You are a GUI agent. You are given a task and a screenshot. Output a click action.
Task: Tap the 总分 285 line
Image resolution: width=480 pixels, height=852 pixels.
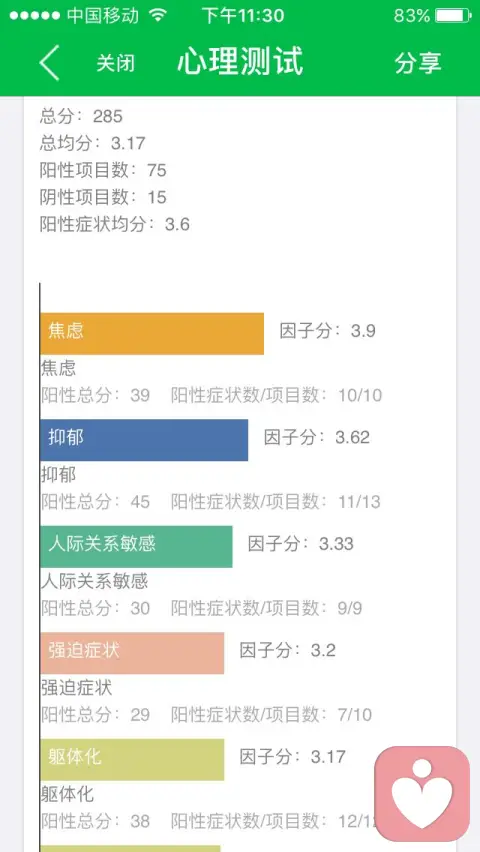(x=81, y=116)
